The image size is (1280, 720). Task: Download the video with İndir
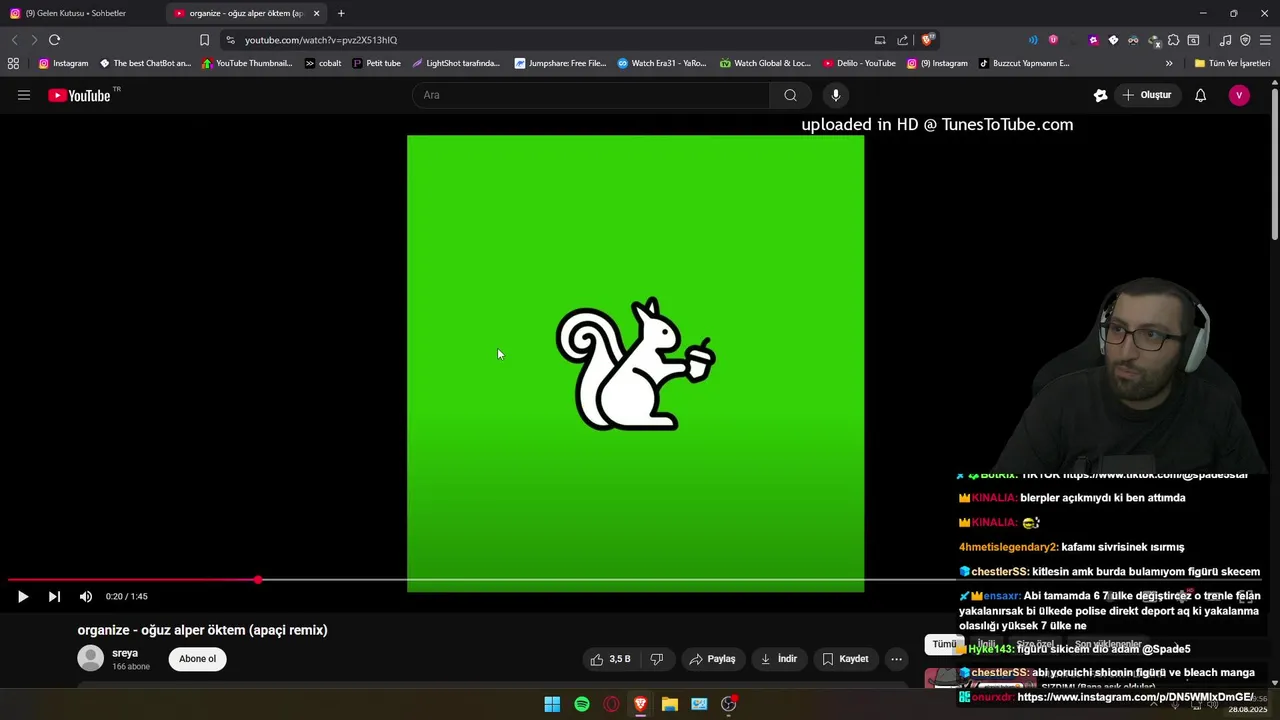tap(779, 659)
